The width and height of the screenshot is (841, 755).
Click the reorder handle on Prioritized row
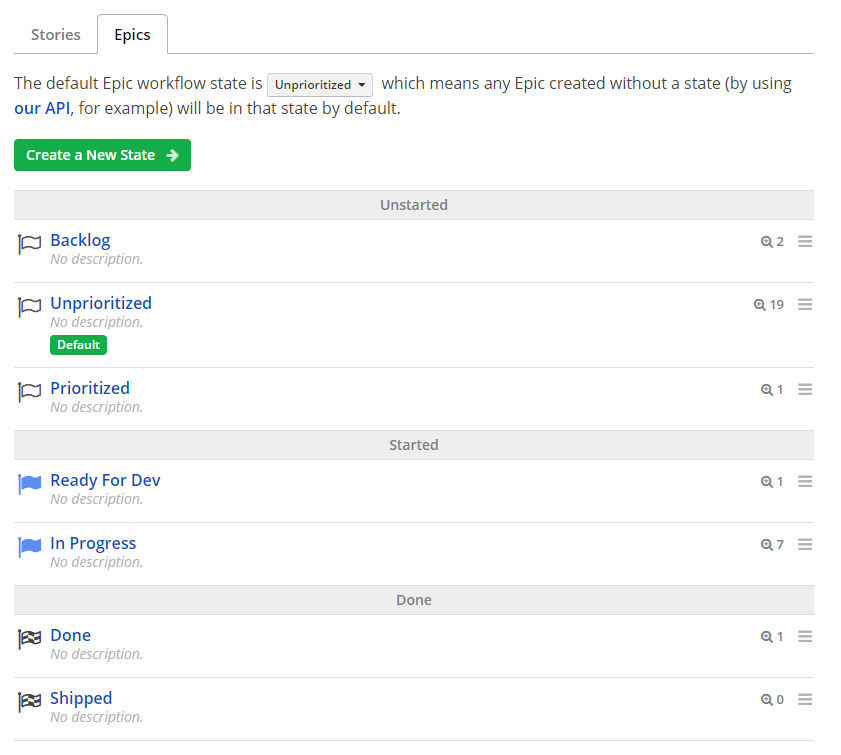click(805, 389)
